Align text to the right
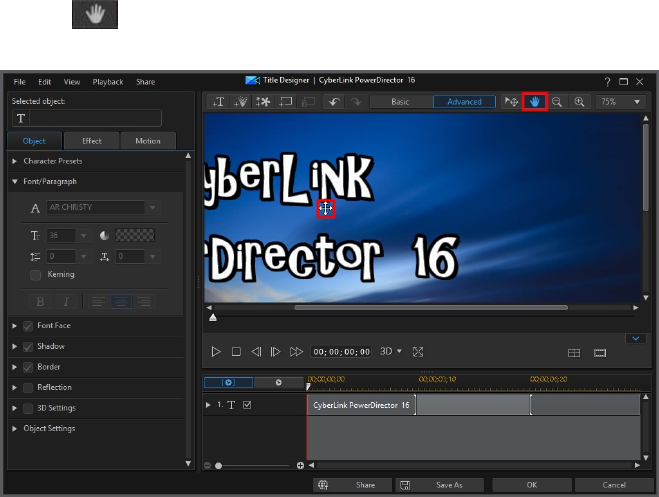Screen dimensions: 659x497 point(144,302)
